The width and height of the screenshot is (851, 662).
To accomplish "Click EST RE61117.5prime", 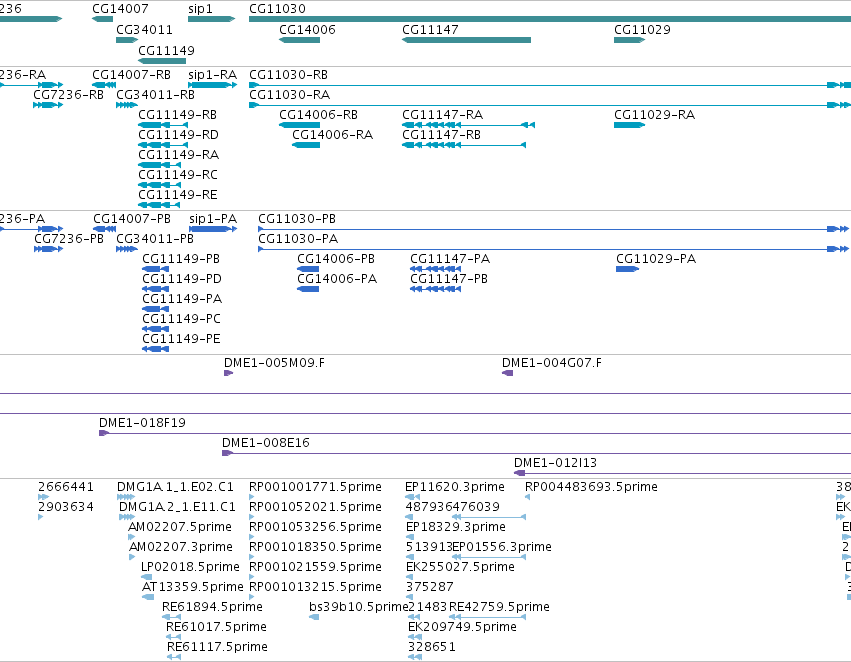I will pos(217,647).
